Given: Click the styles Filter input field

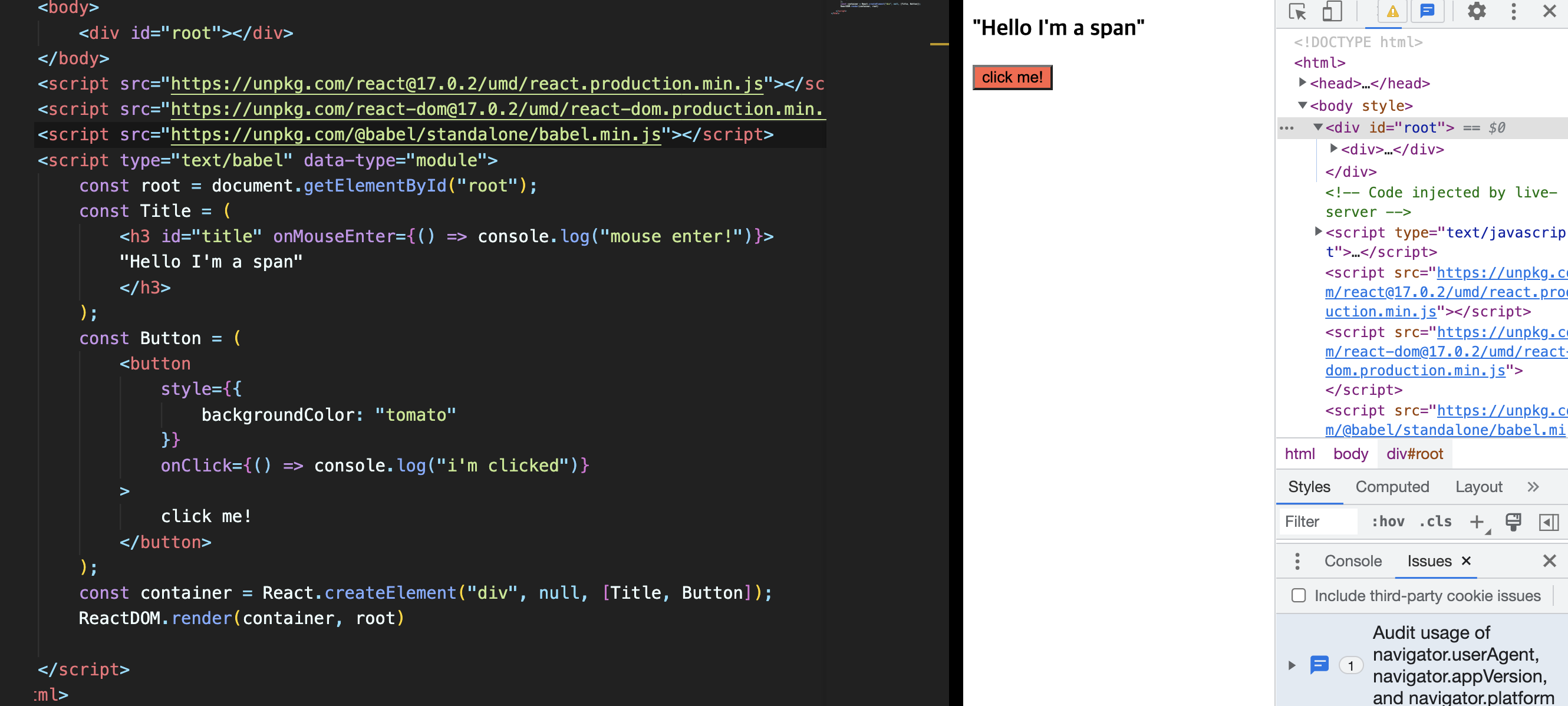Looking at the screenshot, I should [1317, 522].
